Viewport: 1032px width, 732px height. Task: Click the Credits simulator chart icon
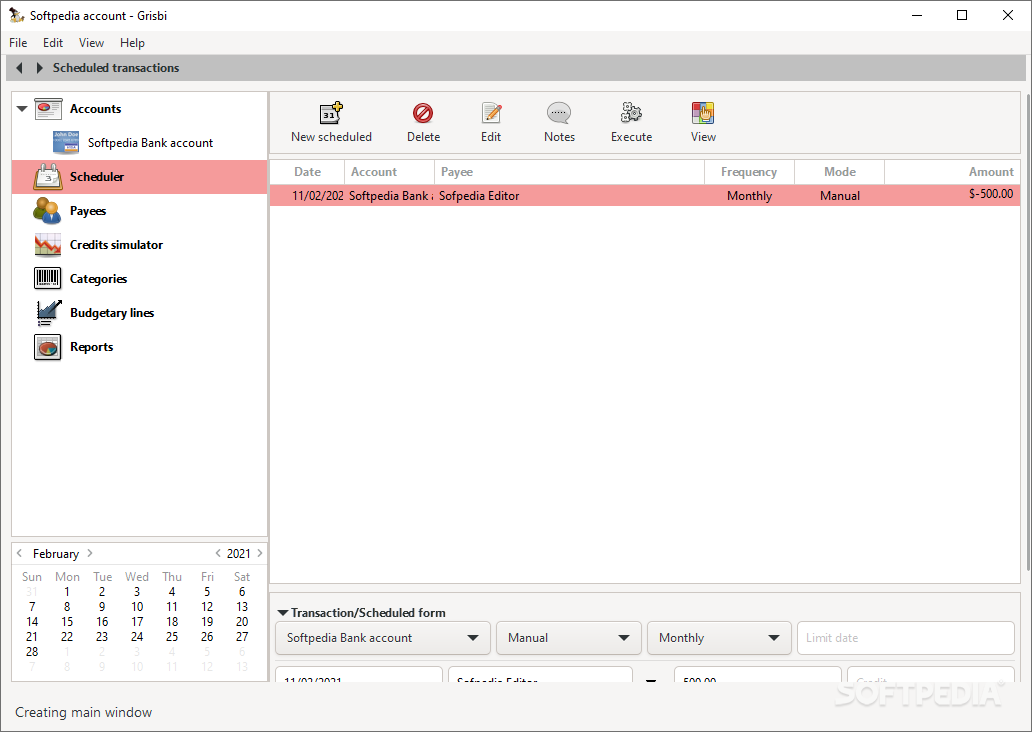(47, 245)
